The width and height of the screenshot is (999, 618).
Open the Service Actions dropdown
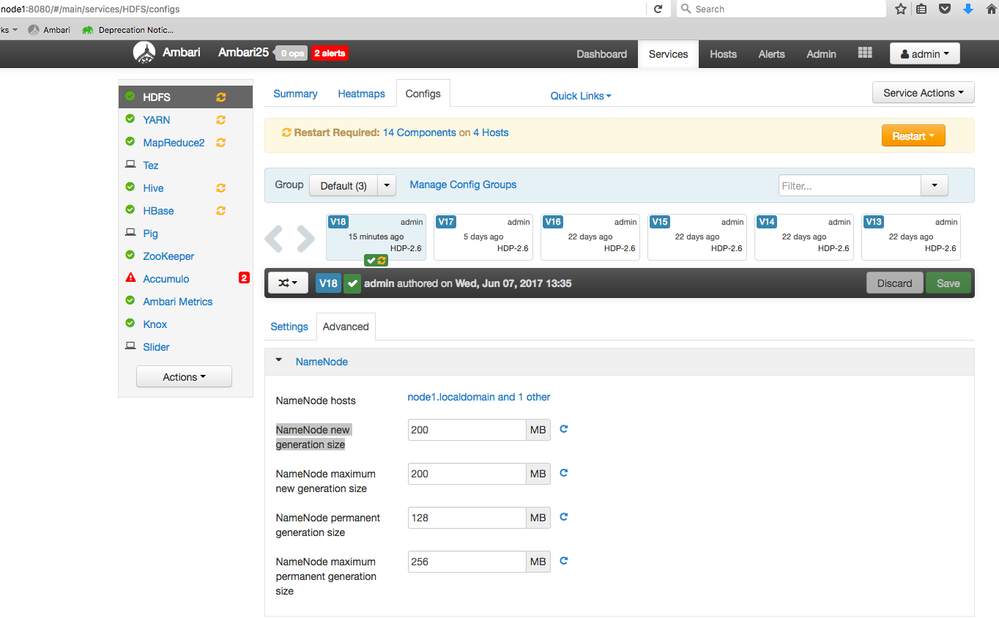click(923, 93)
